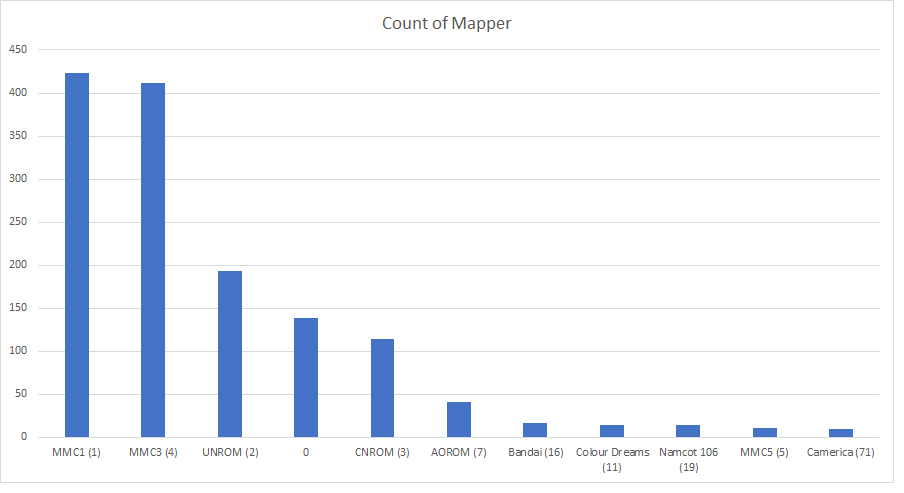
Task: Select the 'AOROM (7)' axis label
Action: [459, 453]
